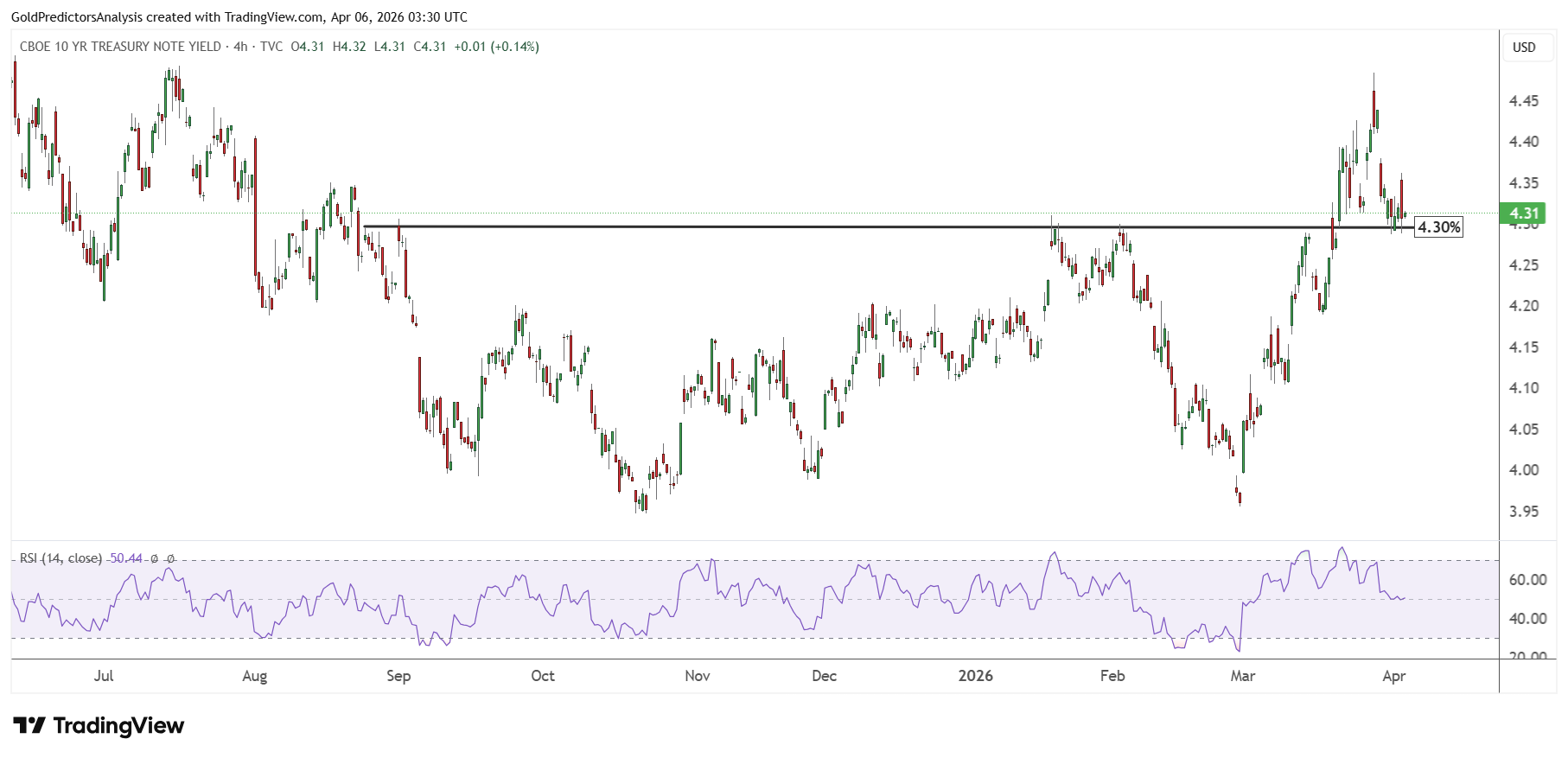
Task: Click the 40.00 RSI axis label
Action: (x=1527, y=619)
